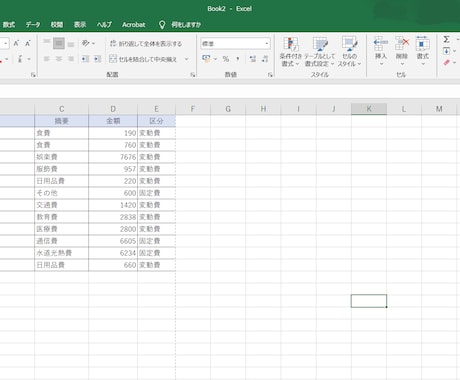Open the Acrobat tab
Screen dimensions: 460x380
(134, 25)
